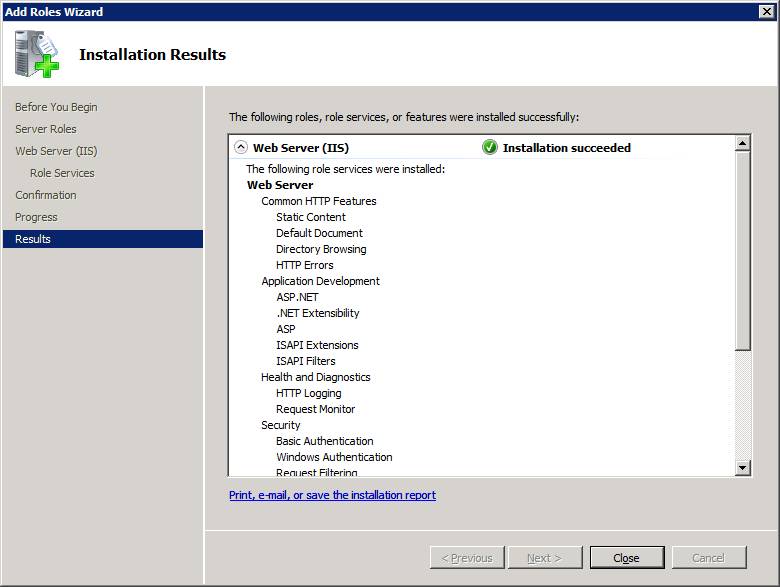Click 'The following roles, role services' text

(404, 117)
